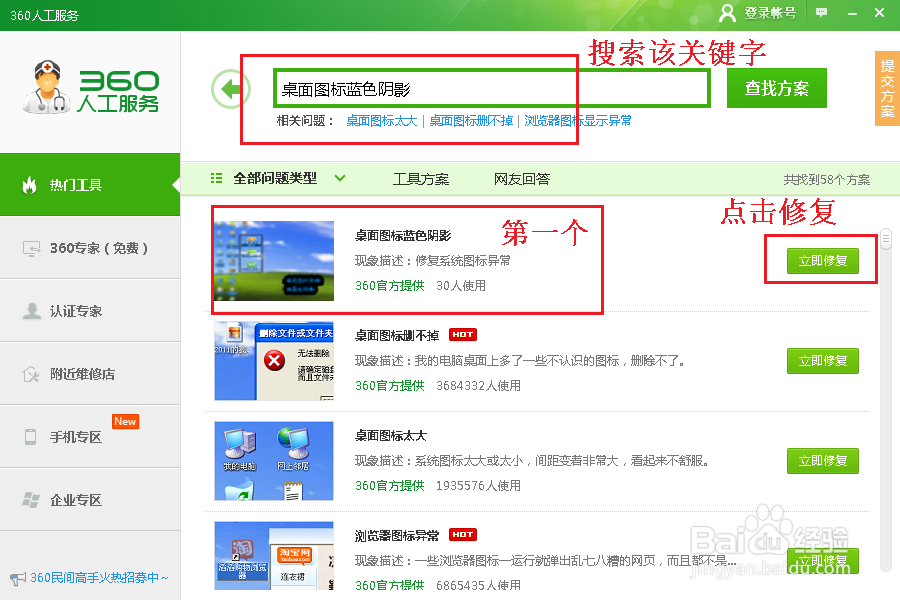This screenshot has height=600, width=900.
Task: Click the result title 浏览器图标异常
Action: tap(397, 535)
